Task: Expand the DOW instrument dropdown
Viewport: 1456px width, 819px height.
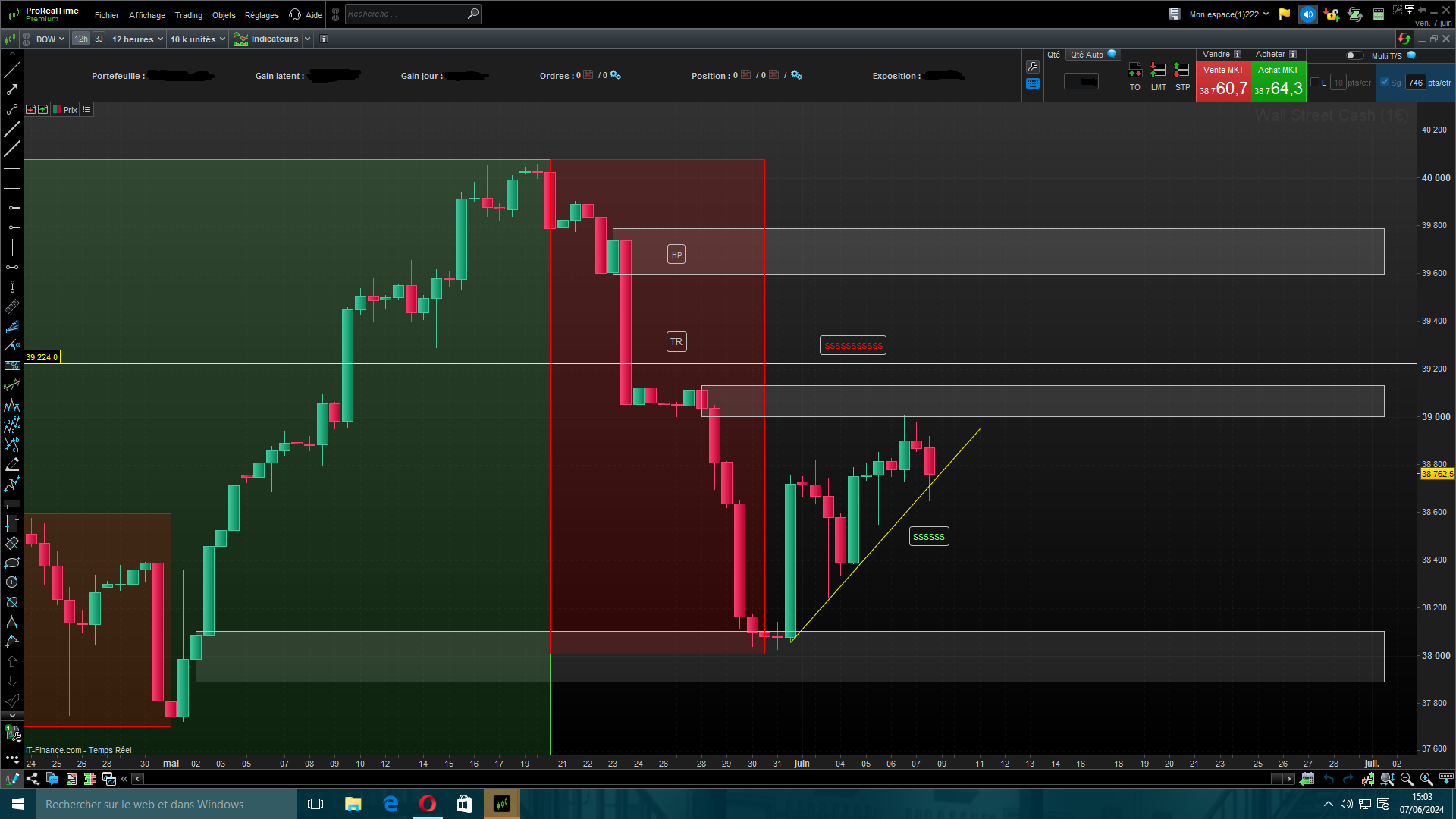Action: [x=50, y=39]
